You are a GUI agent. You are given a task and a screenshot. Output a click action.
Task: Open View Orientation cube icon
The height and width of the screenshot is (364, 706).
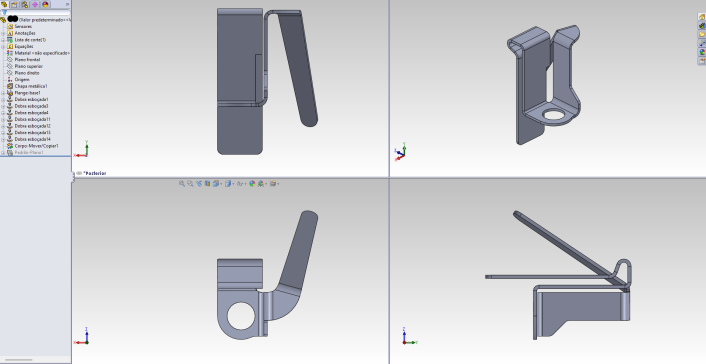[216, 184]
